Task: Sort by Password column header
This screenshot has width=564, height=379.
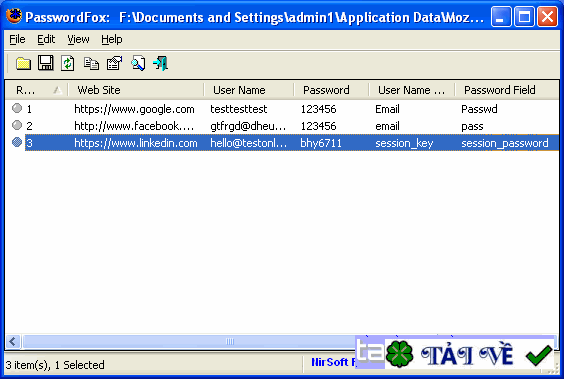Action: [331, 90]
